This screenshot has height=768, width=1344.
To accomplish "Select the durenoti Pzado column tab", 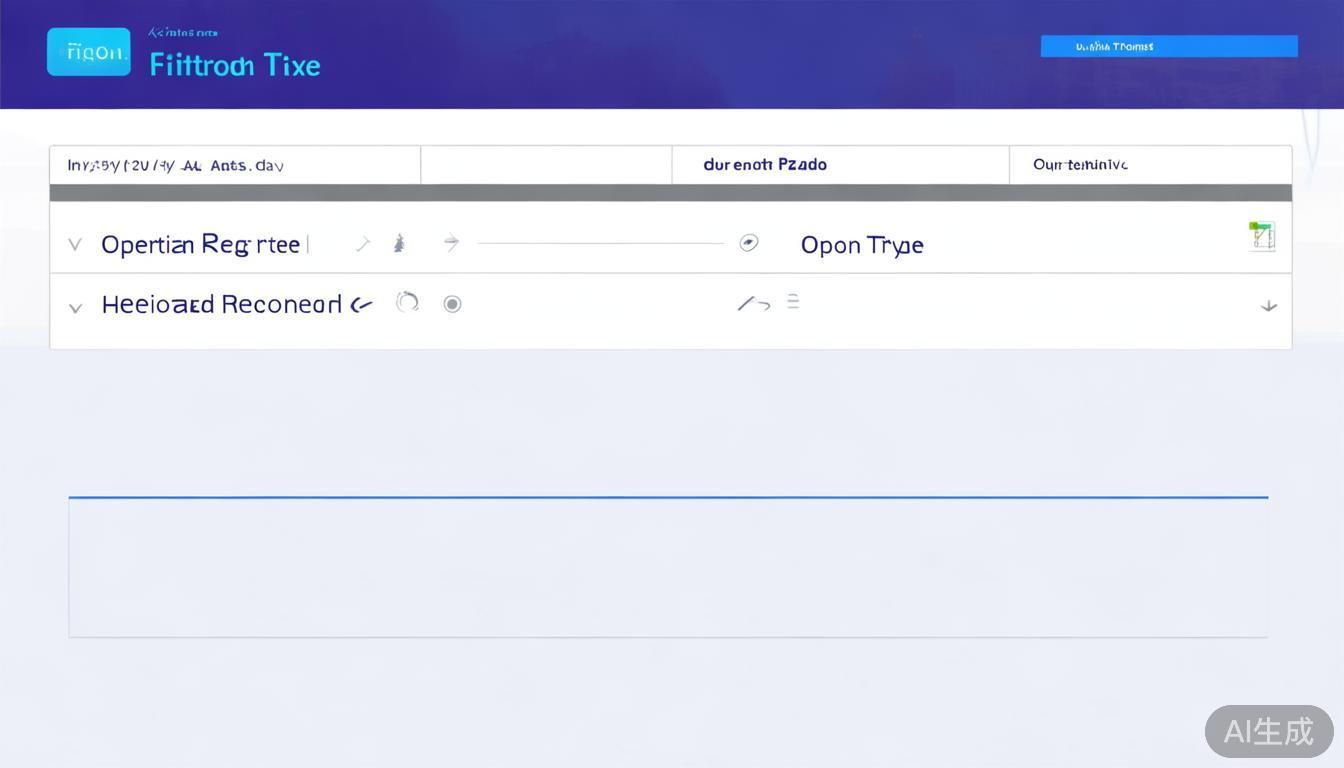I will (765, 165).
